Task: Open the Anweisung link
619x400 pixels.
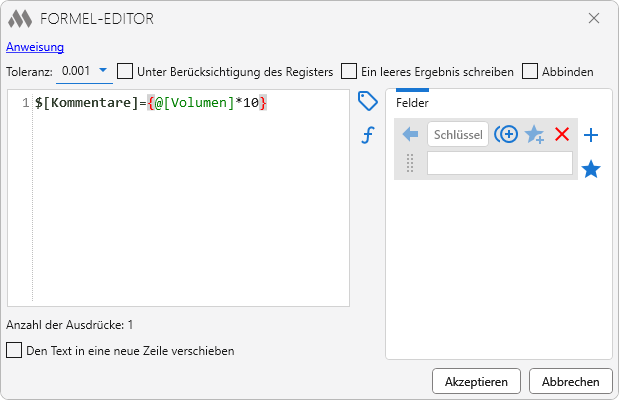Action: (35, 46)
